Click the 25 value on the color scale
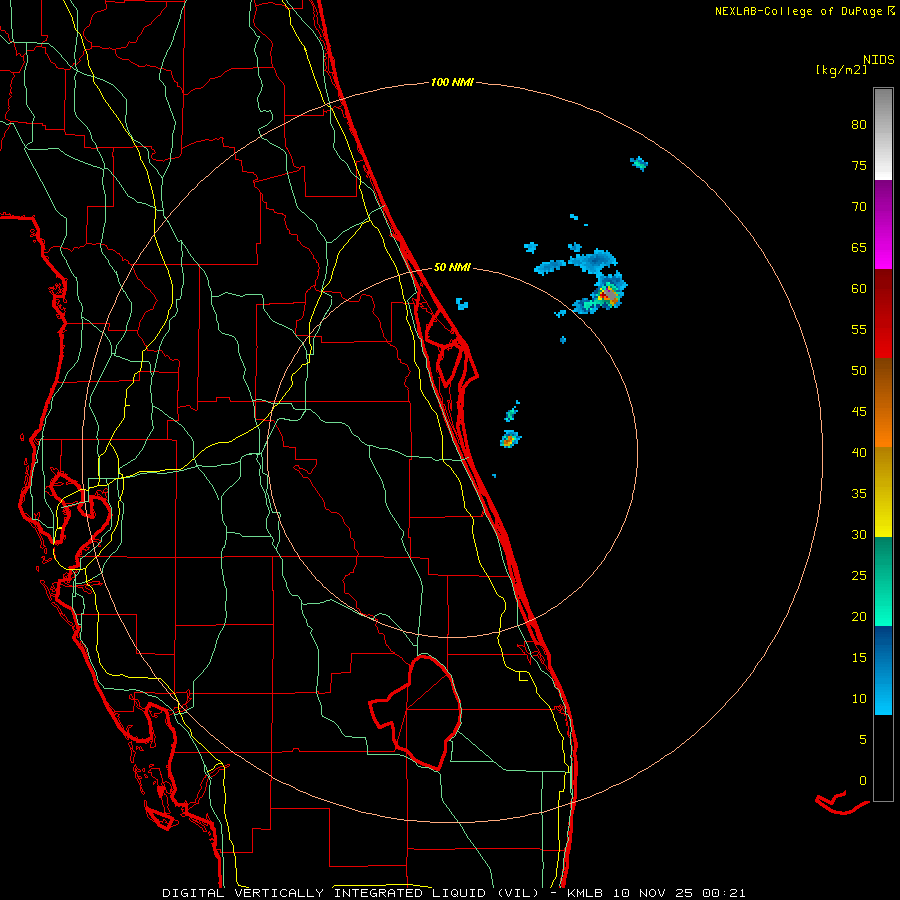900x900 pixels. coord(859,575)
